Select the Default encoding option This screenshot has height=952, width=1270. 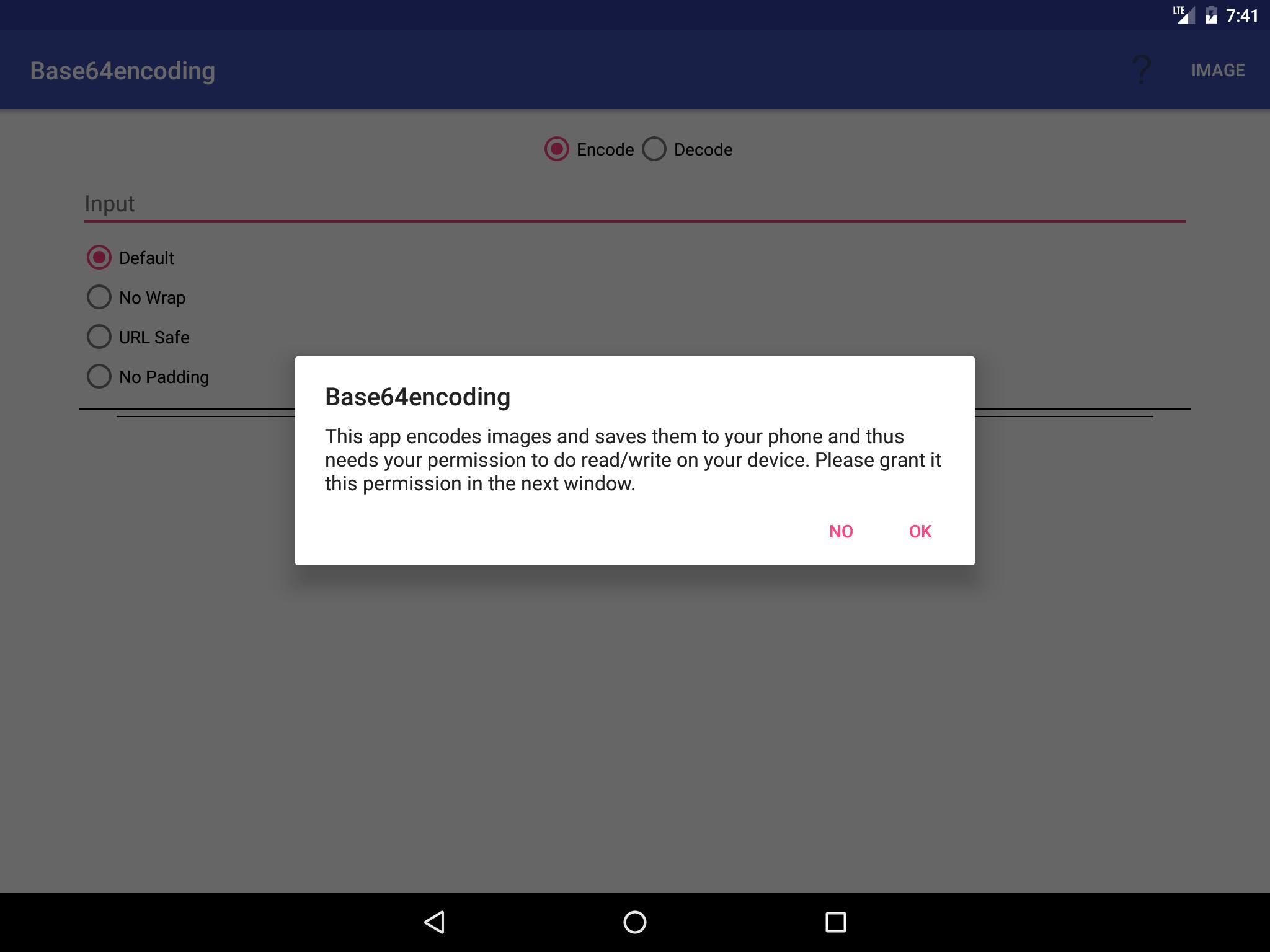click(98, 256)
